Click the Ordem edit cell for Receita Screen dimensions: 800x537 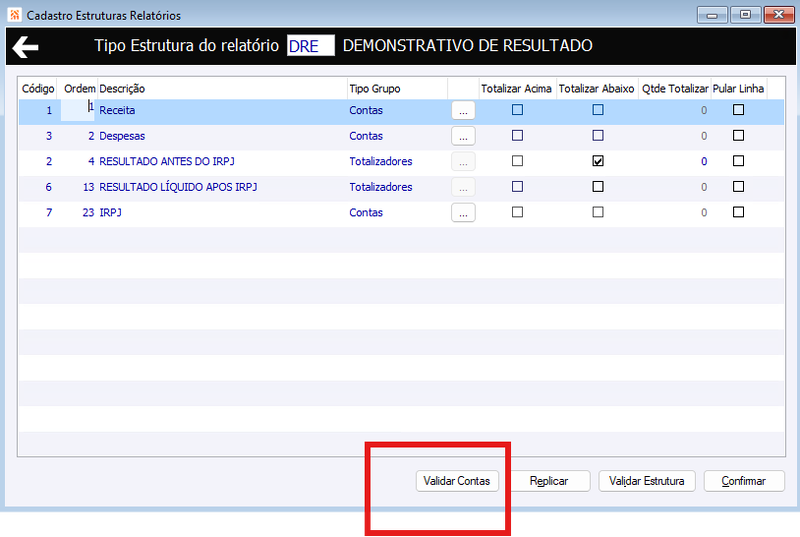[78, 110]
